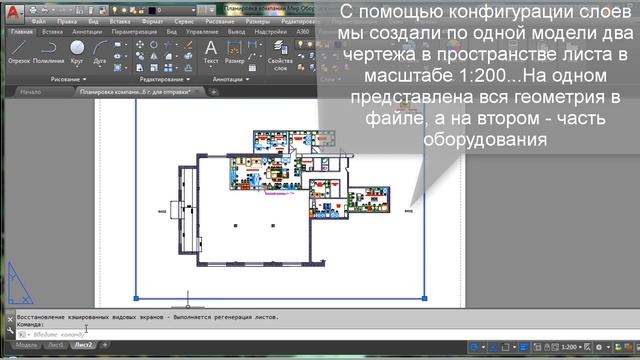The height and width of the screenshot is (360, 640).
Task: Select the Array tool in Редактирование
Action: click(168, 68)
